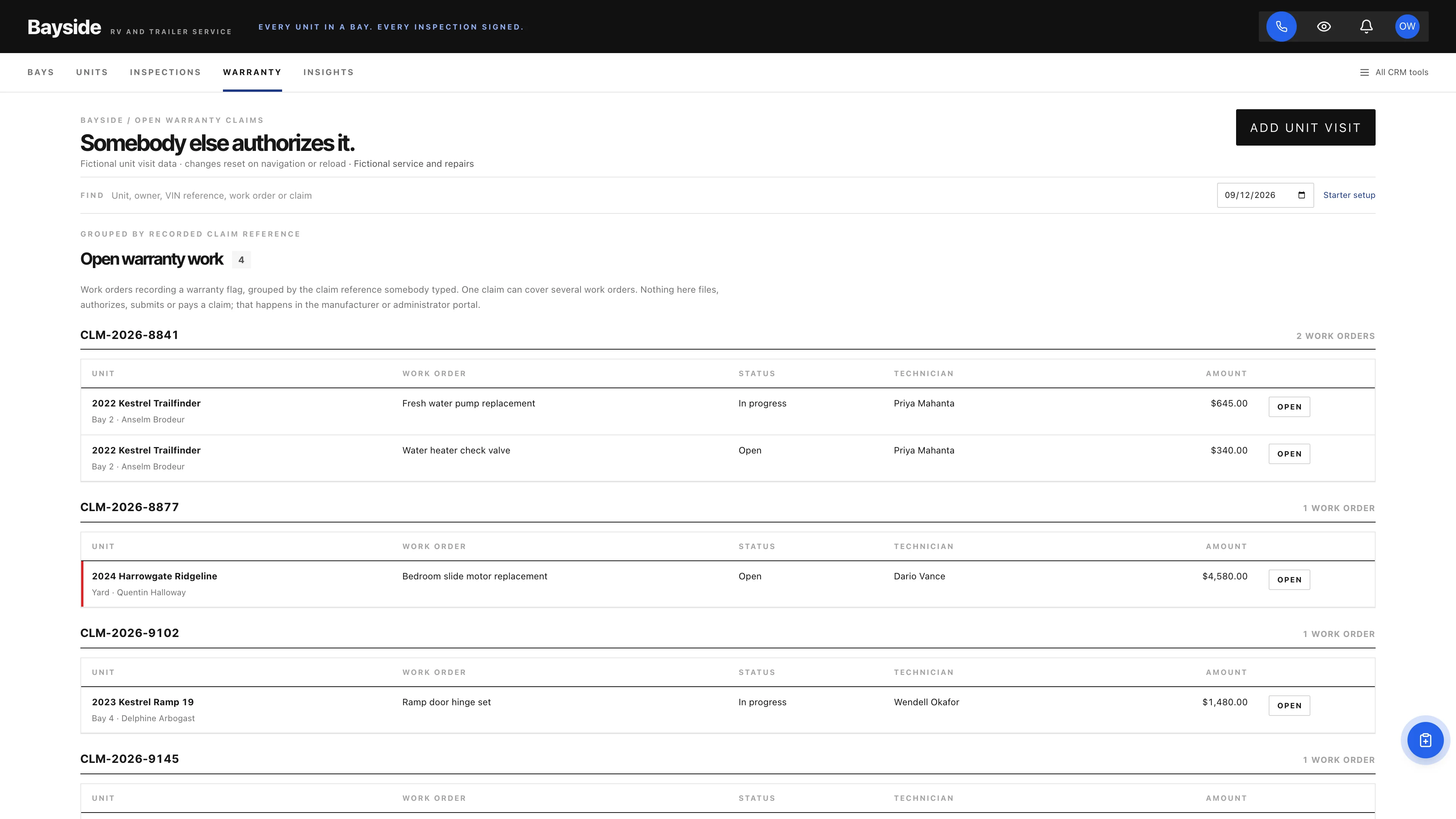This screenshot has width=1456, height=819.
Task: Click Fictional service and repairs text
Action: tap(414, 164)
